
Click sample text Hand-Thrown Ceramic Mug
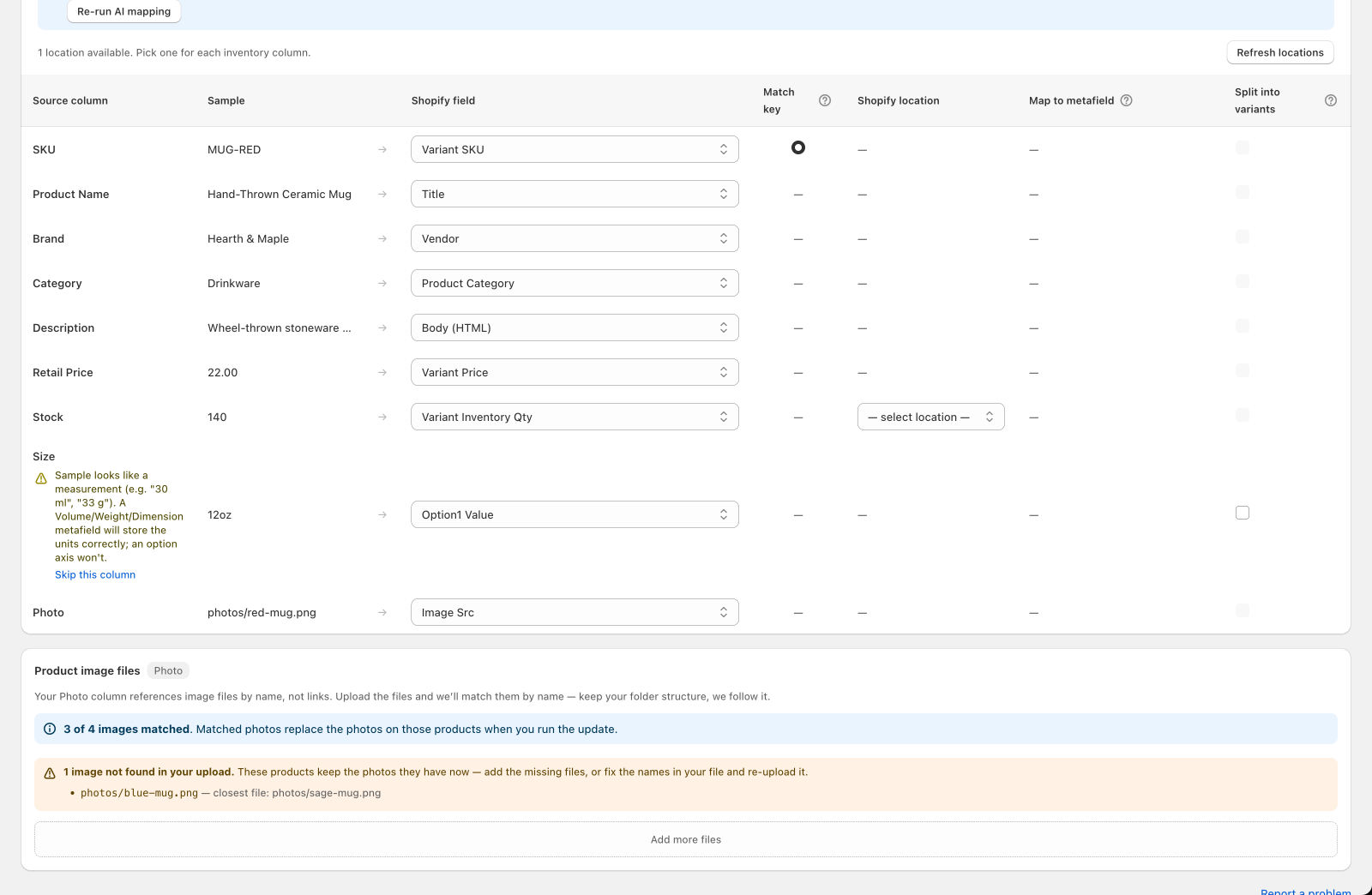pyautogui.click(x=280, y=194)
